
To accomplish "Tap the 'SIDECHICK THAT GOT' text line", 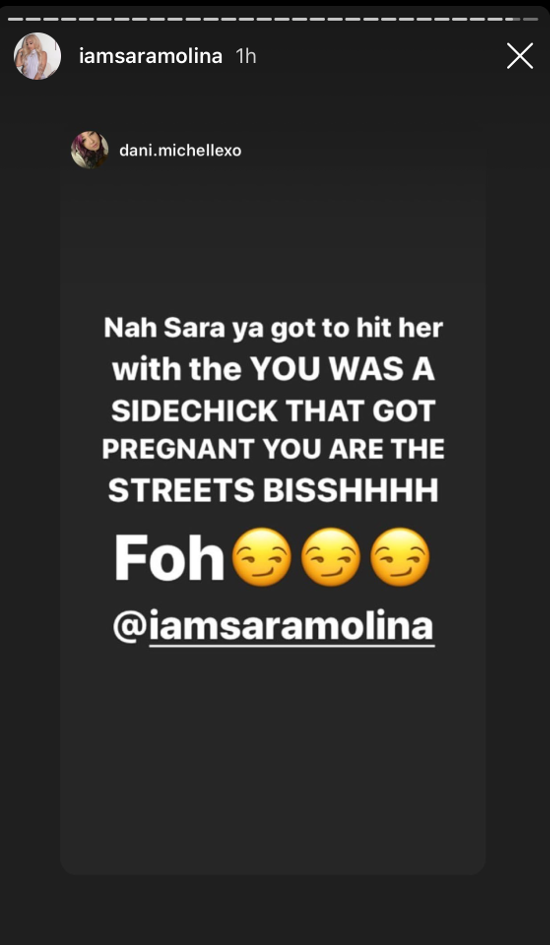I will 273,410.
